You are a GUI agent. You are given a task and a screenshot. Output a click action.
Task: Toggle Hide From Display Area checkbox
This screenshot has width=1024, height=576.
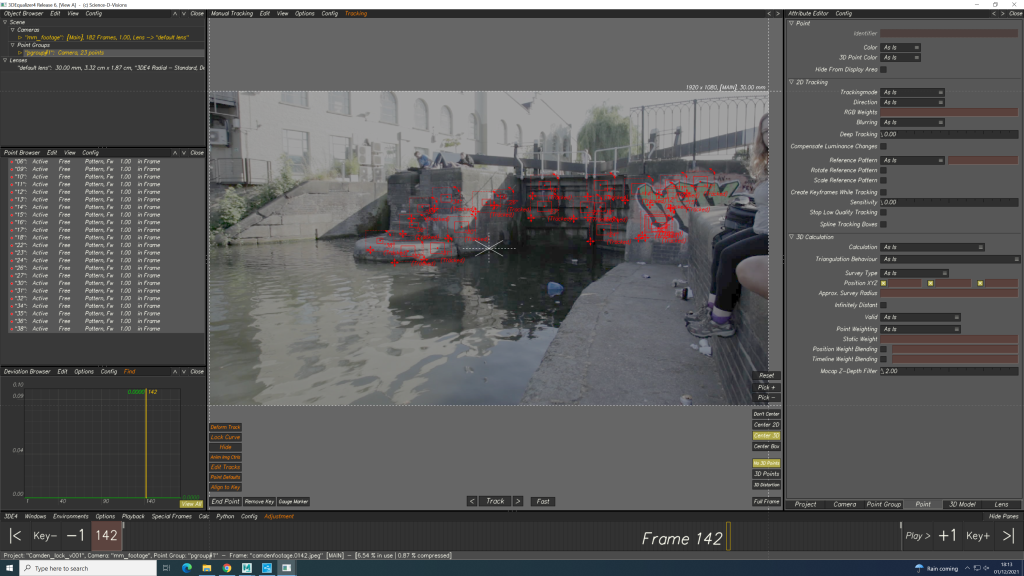pyautogui.click(x=883, y=69)
